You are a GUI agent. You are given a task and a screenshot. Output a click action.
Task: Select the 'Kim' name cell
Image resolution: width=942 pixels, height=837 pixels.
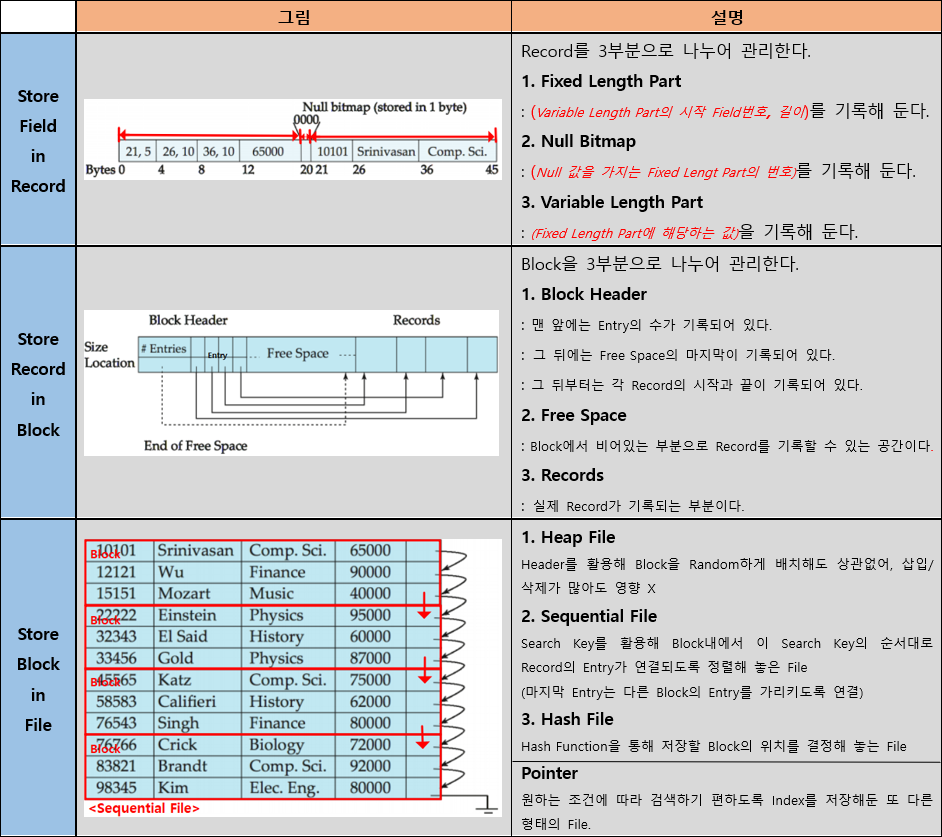click(x=198, y=788)
